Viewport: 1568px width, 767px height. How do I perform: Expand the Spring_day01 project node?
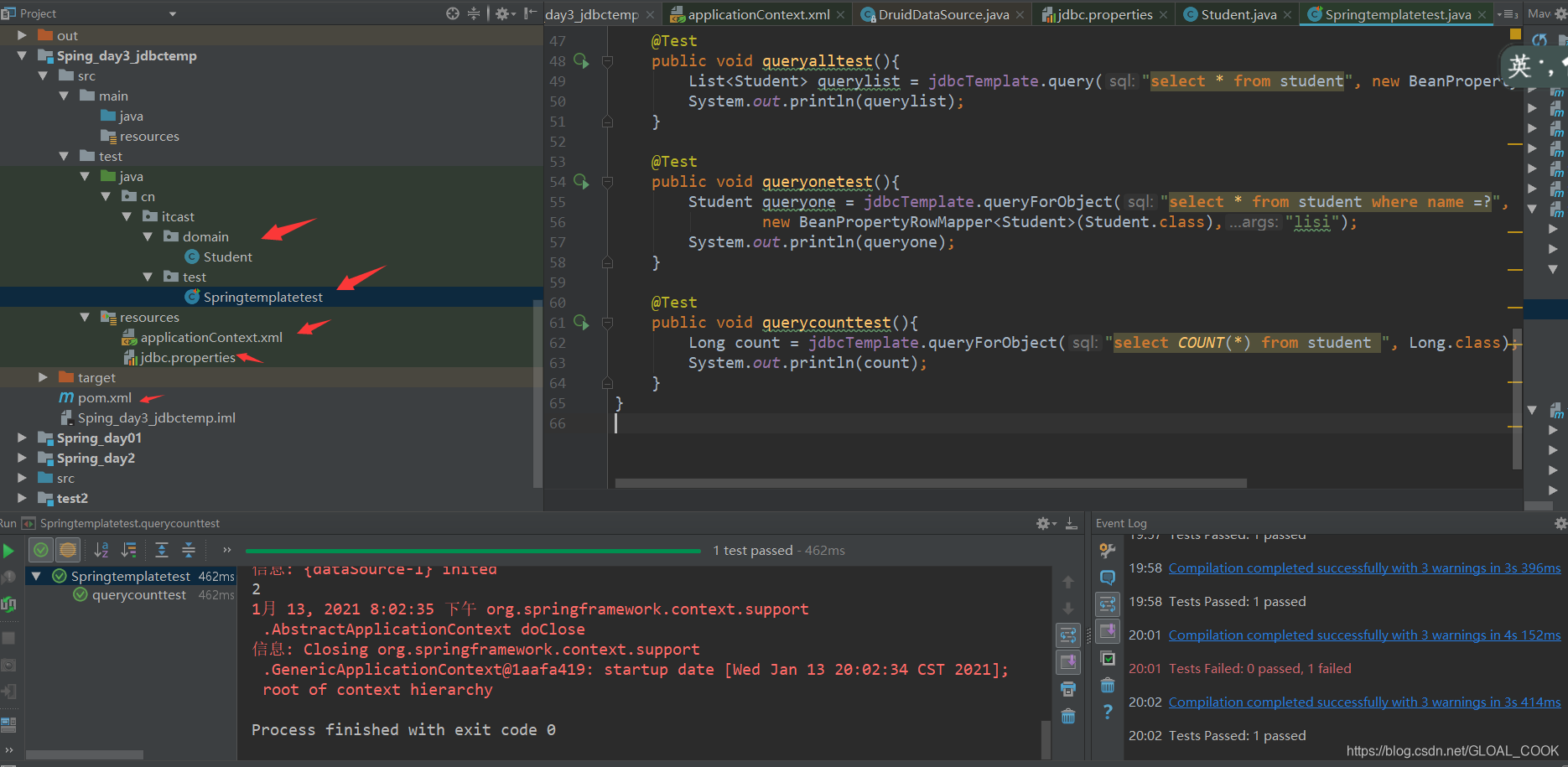[x=21, y=438]
